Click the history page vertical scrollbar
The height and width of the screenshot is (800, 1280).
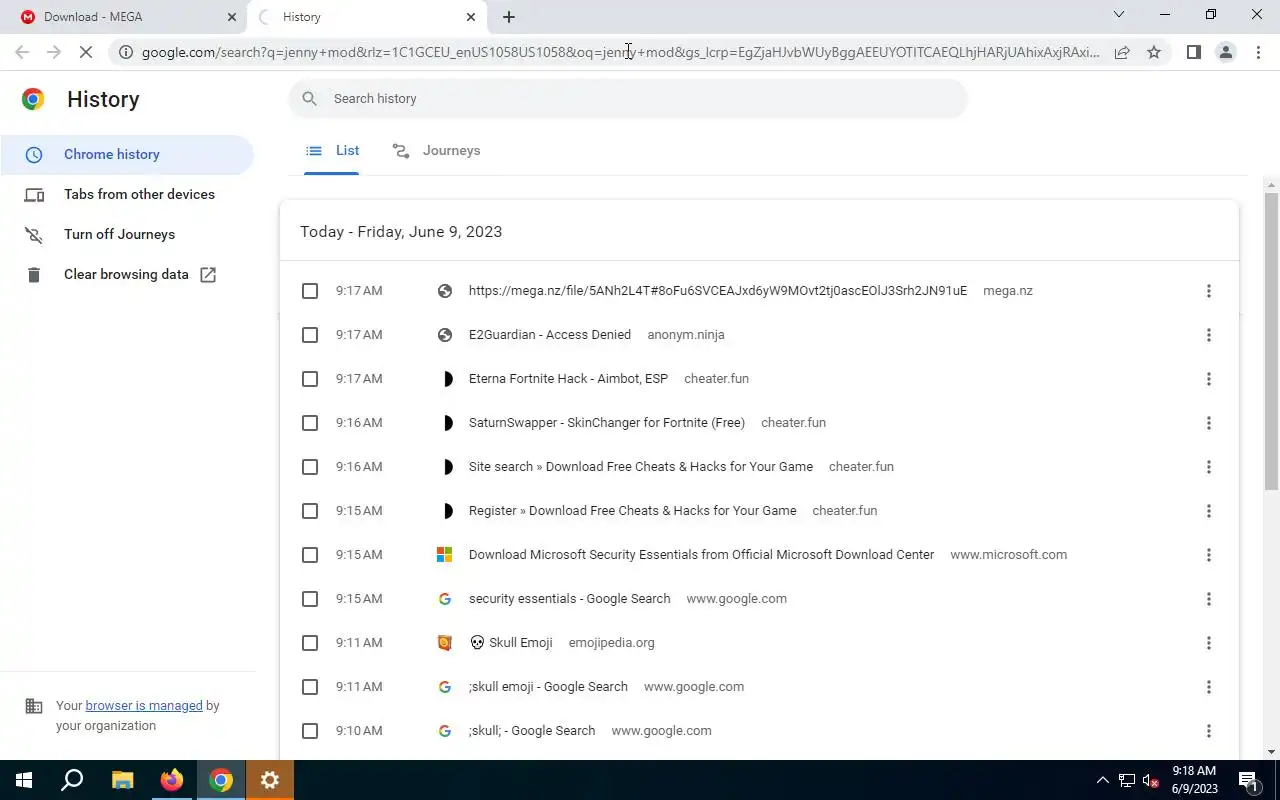(1272, 340)
